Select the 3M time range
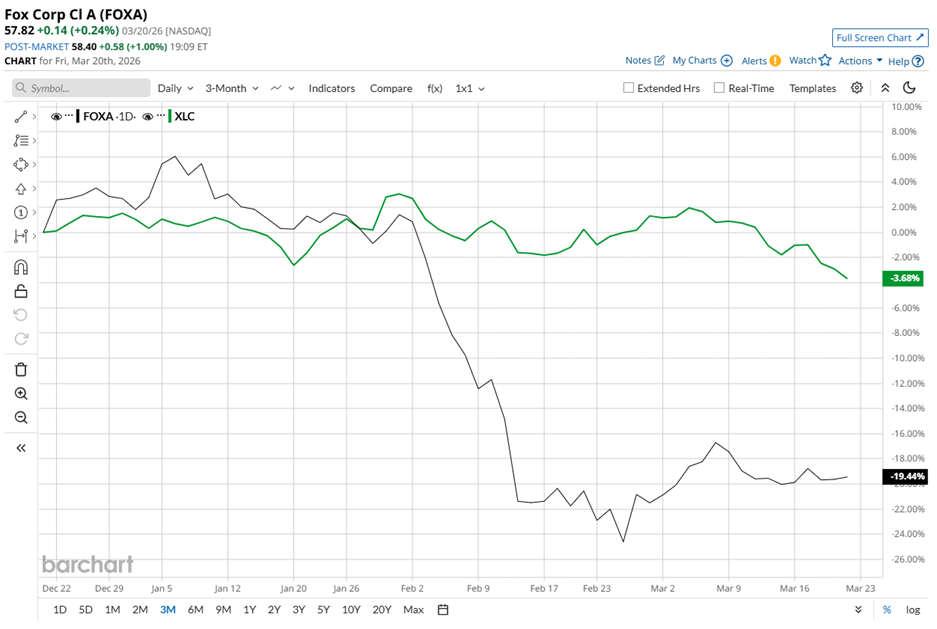The width and height of the screenshot is (937, 629). (x=168, y=610)
